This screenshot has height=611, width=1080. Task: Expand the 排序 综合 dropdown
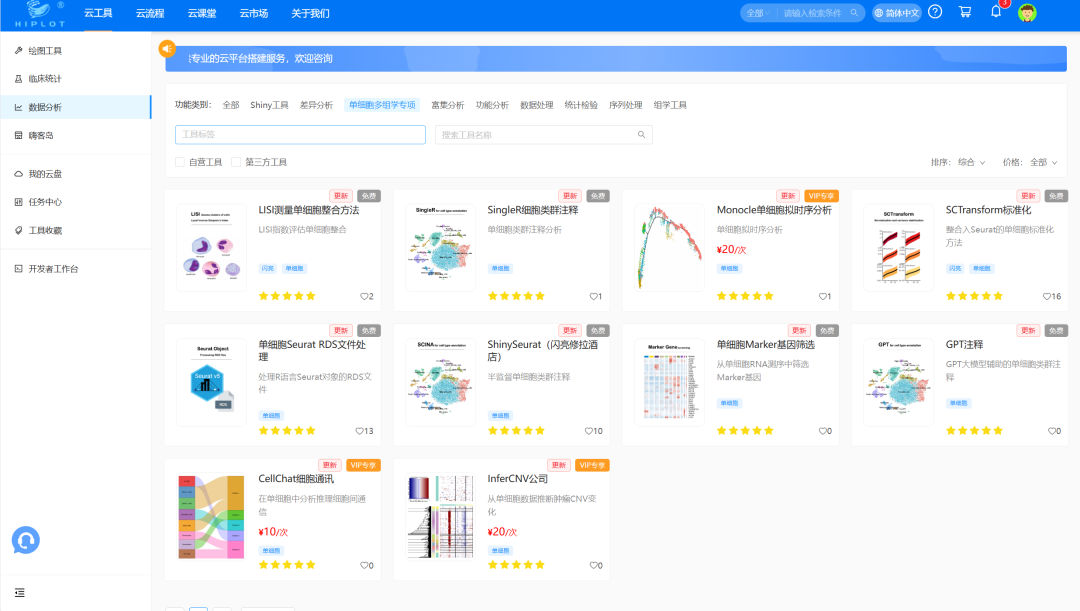click(958, 162)
